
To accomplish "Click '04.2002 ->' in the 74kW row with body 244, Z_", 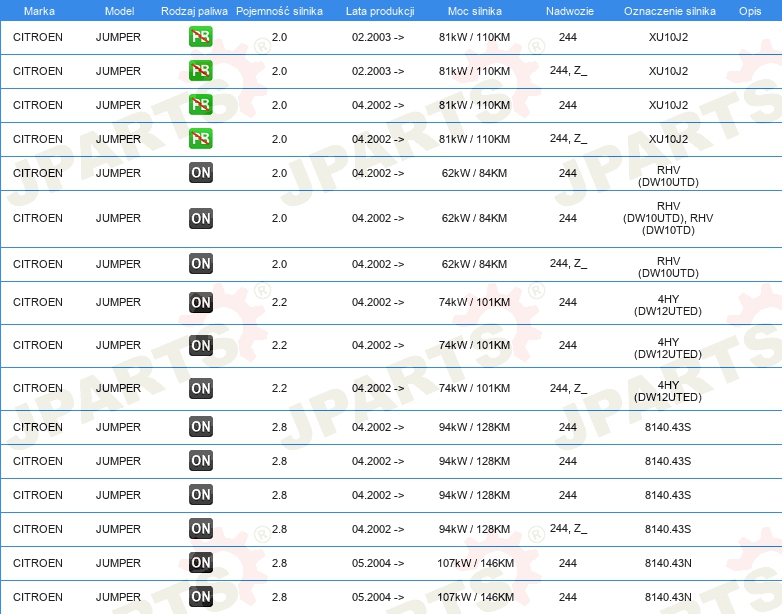I will click(x=378, y=388).
